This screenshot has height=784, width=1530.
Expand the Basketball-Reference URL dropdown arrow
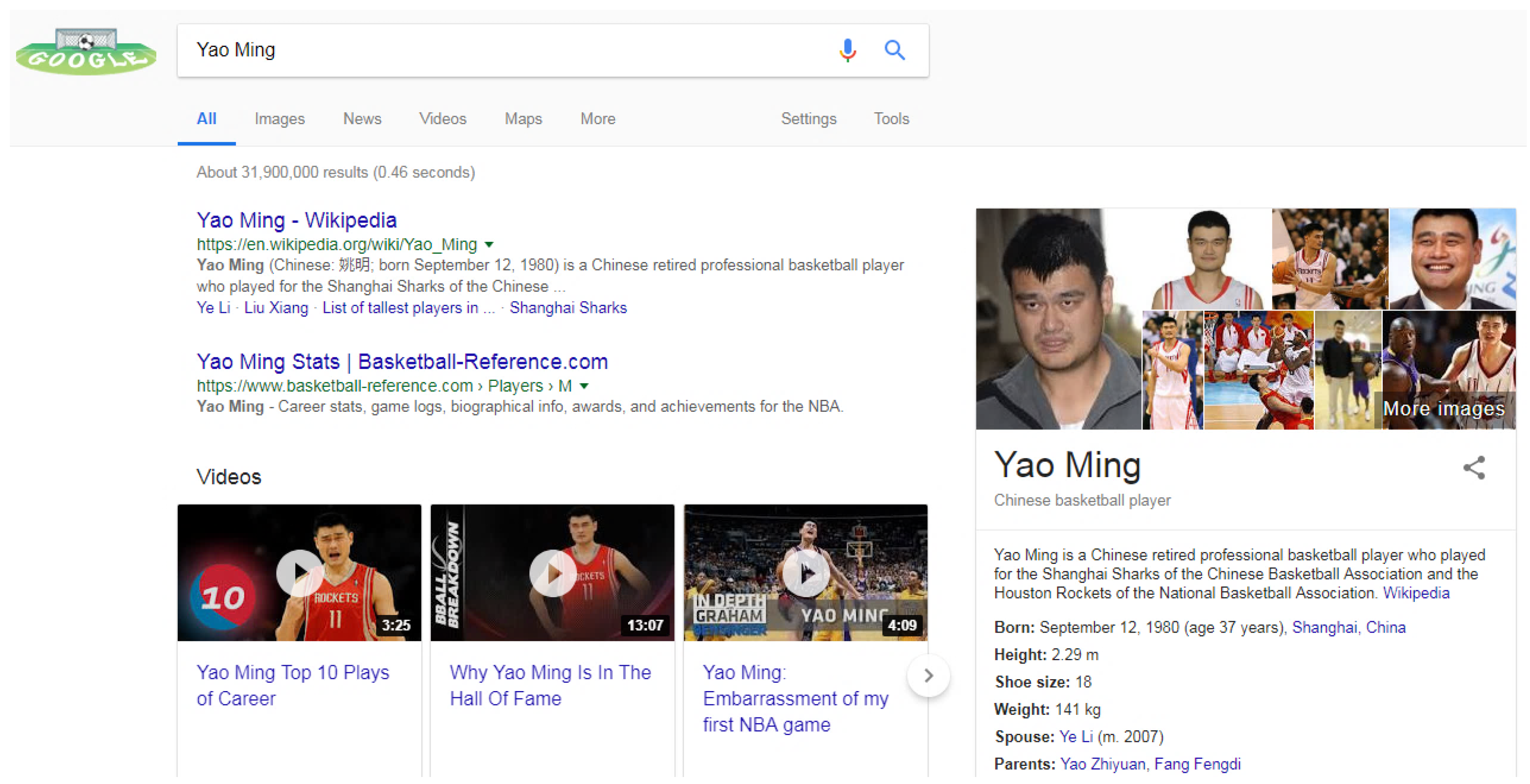pyautogui.click(x=584, y=386)
